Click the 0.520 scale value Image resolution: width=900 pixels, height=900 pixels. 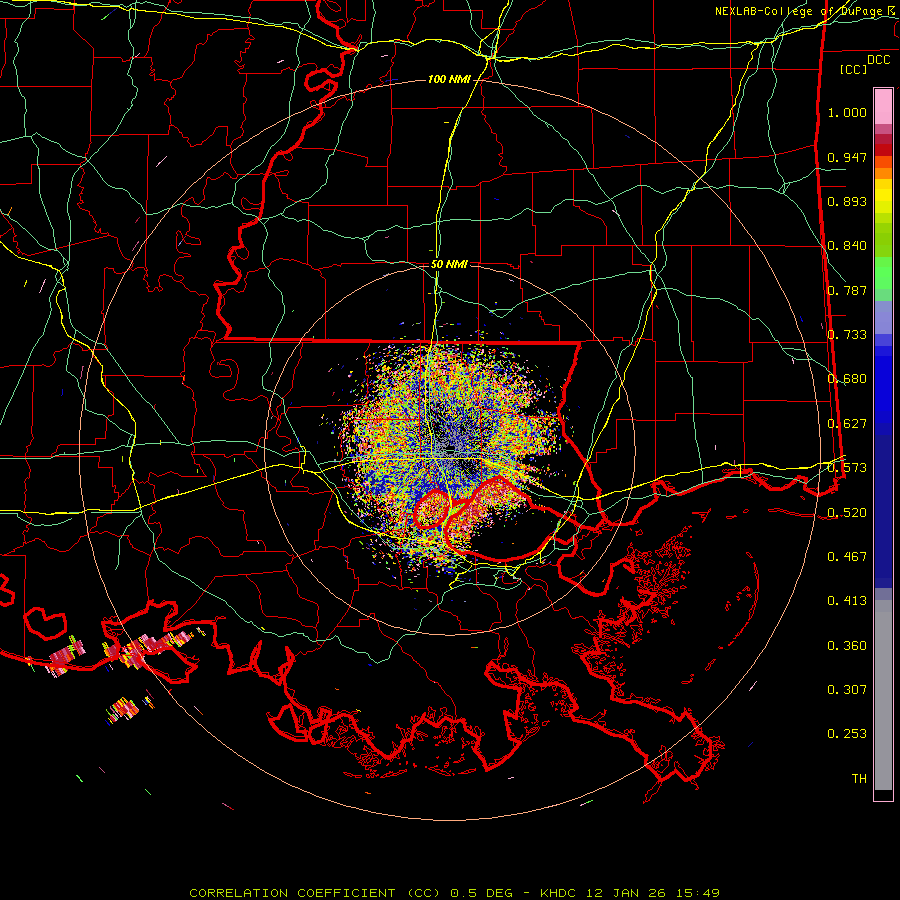[847, 513]
